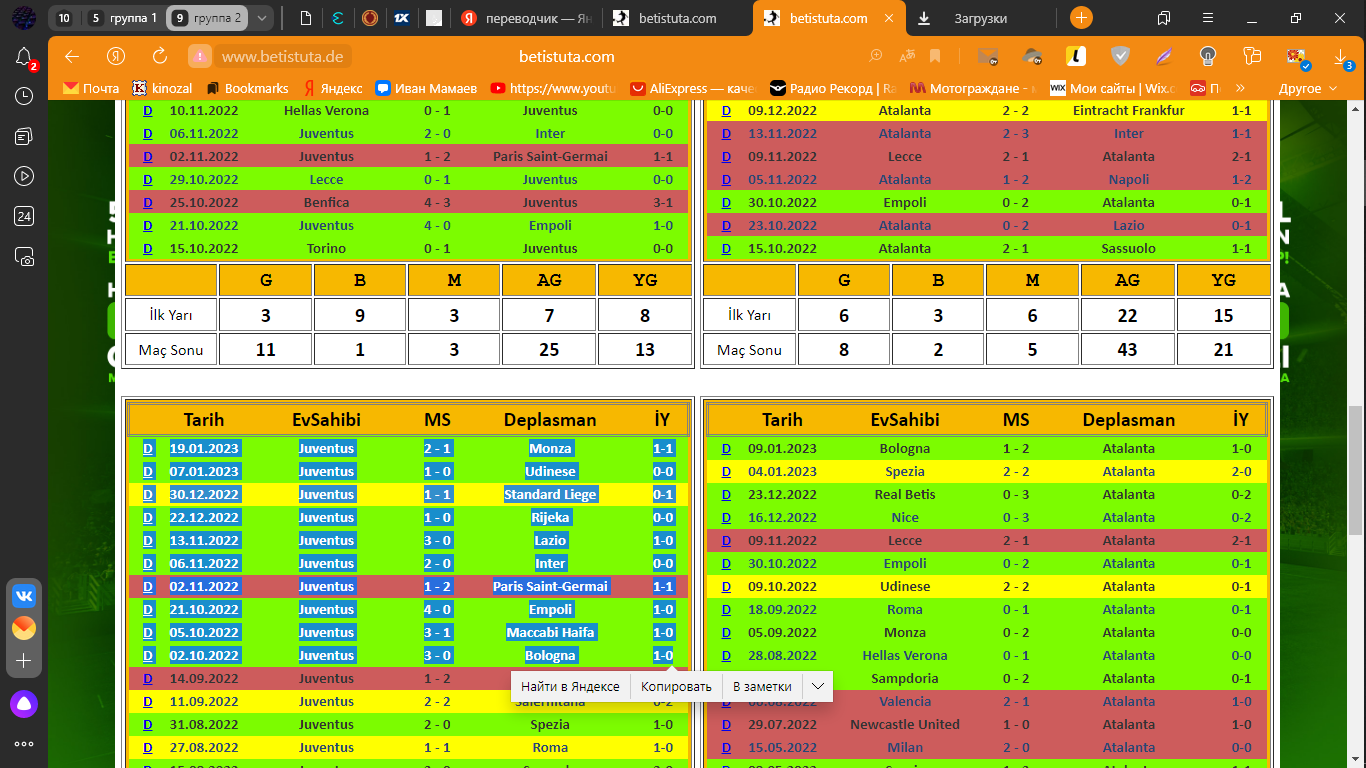Open the notifications bell in sidebar
Viewport: 1366px width, 768px height.
[x=24, y=58]
